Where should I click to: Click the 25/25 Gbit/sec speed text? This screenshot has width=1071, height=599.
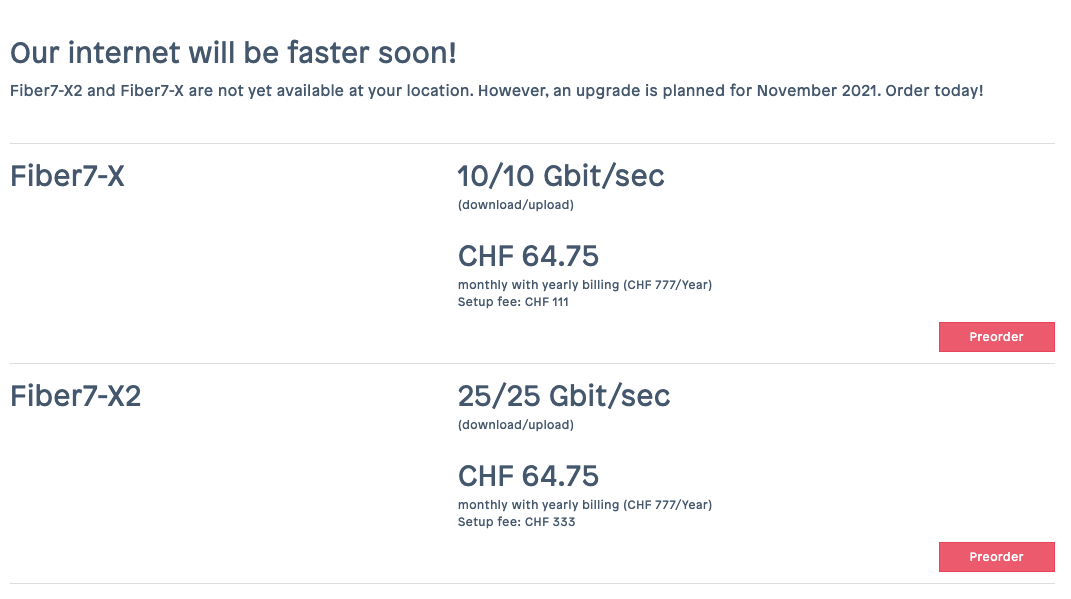(x=563, y=397)
